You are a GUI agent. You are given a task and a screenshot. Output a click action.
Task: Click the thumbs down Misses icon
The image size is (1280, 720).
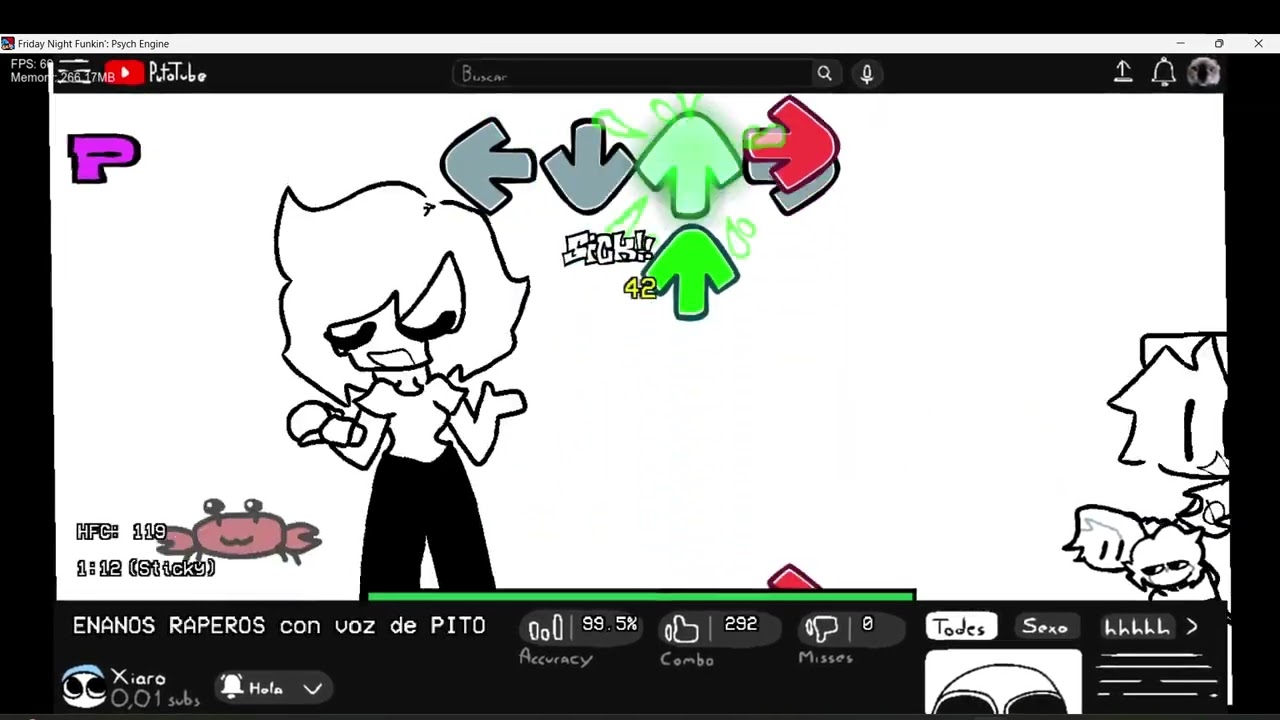(822, 629)
